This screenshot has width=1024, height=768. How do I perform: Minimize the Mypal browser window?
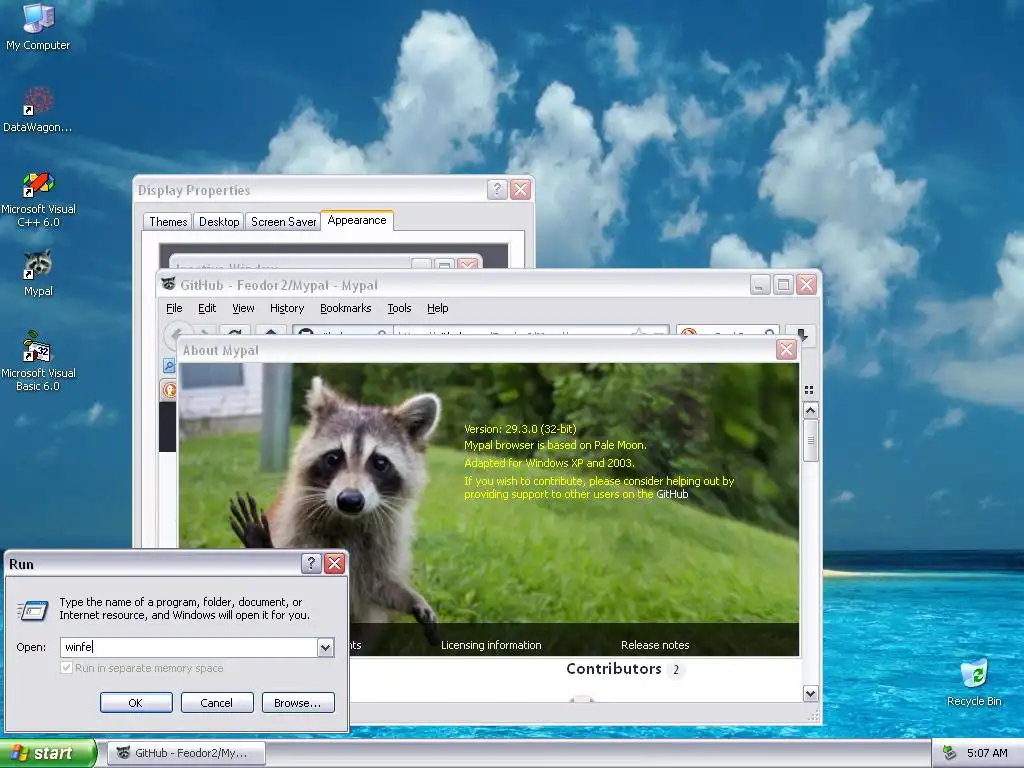click(760, 285)
